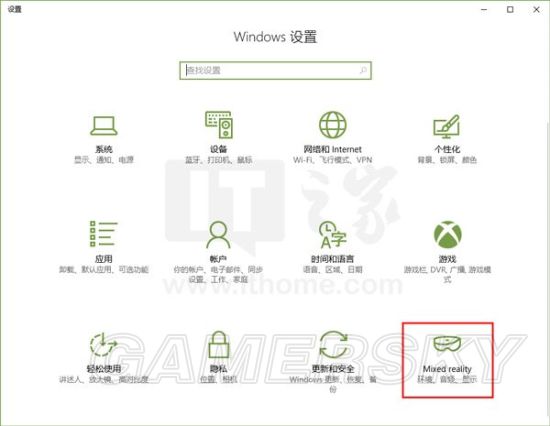Maximize the 设置 window
The image size is (550, 426).
(510, 9)
